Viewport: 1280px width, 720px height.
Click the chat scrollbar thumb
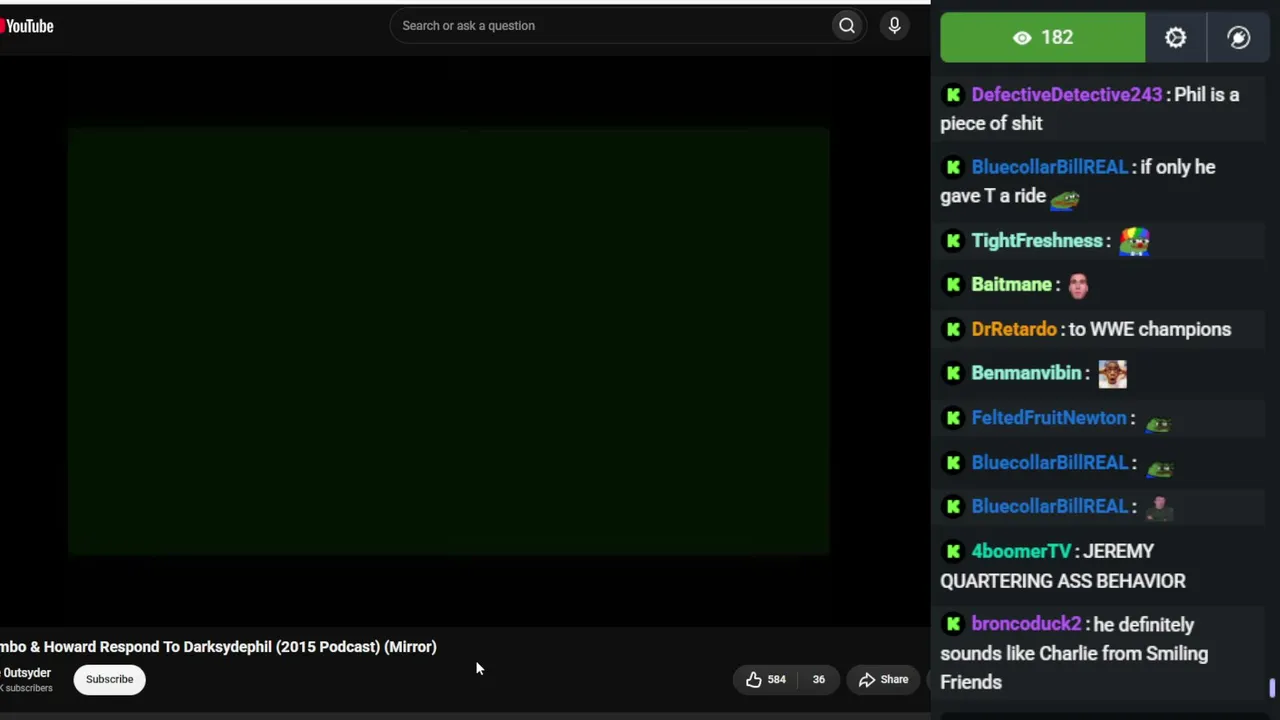[1272, 688]
